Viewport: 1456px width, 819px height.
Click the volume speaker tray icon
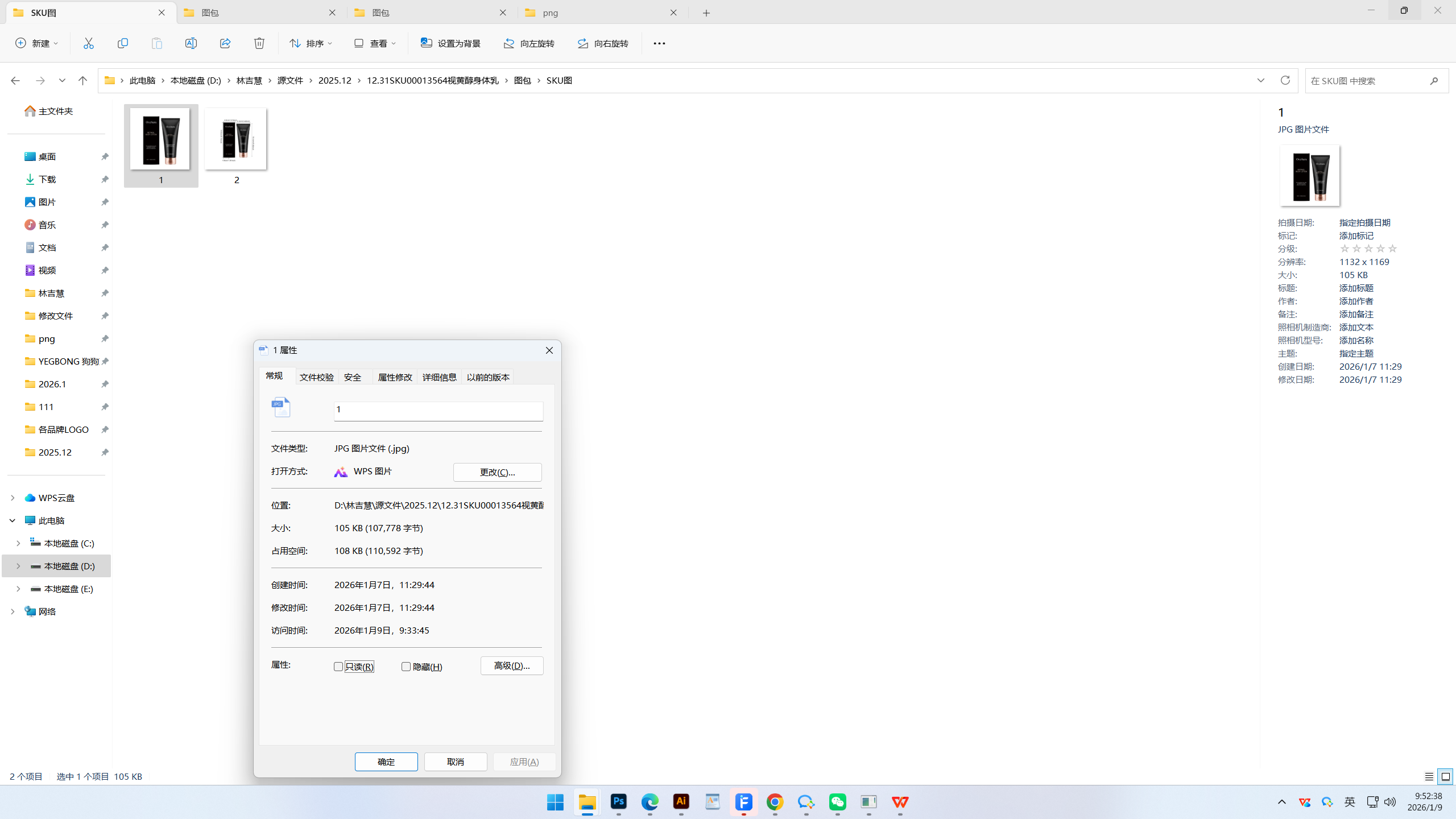[x=1390, y=802]
